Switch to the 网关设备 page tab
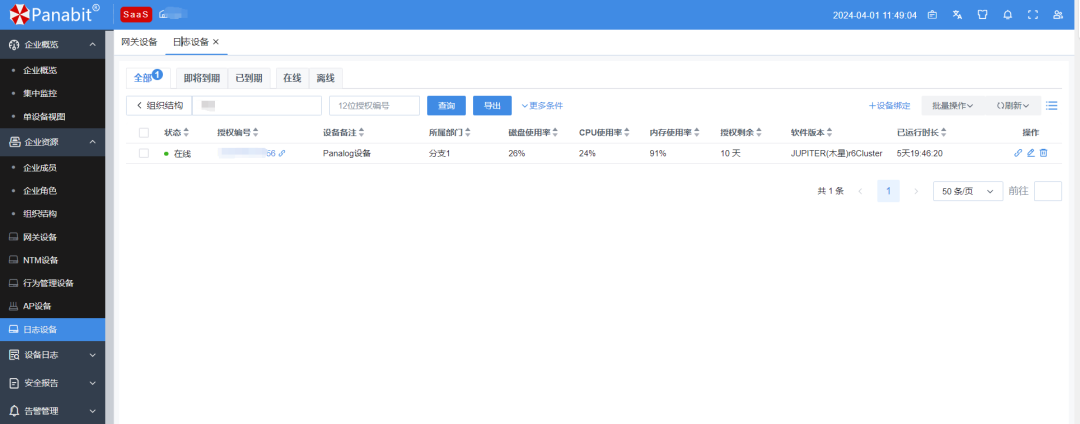 point(139,42)
